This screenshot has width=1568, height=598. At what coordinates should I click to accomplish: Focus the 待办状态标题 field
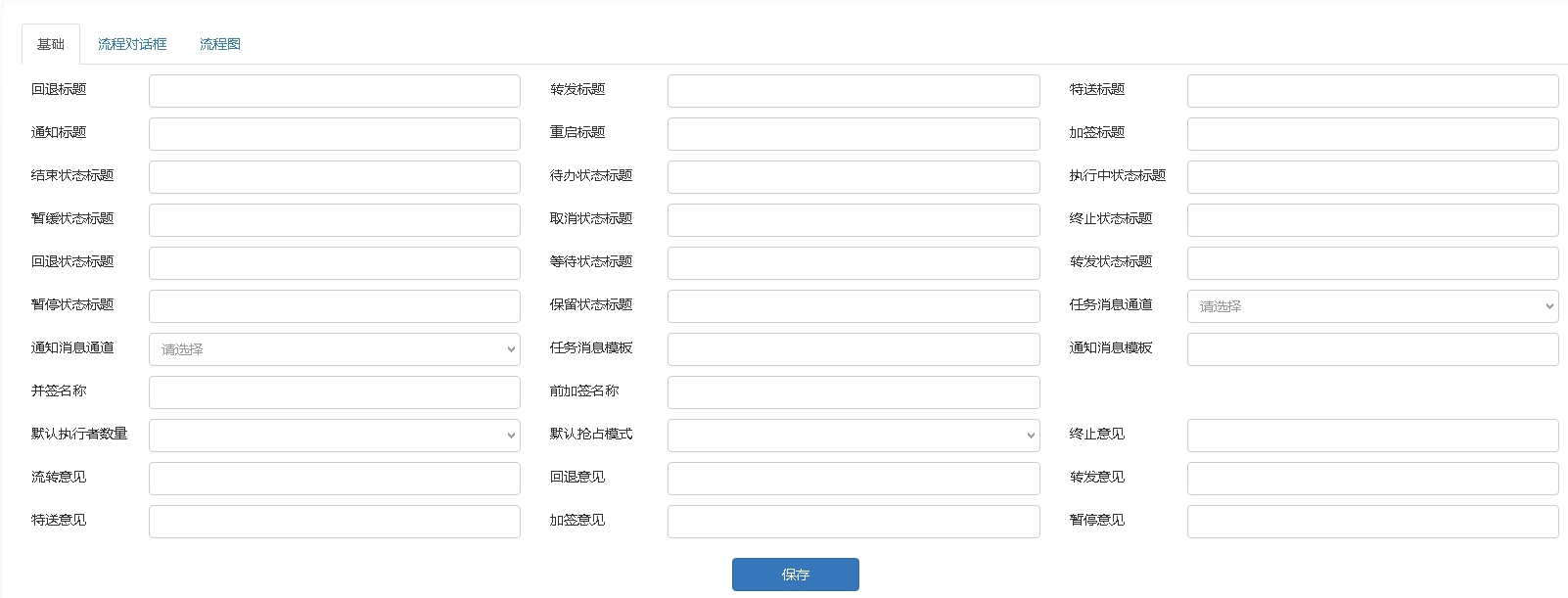tap(853, 177)
